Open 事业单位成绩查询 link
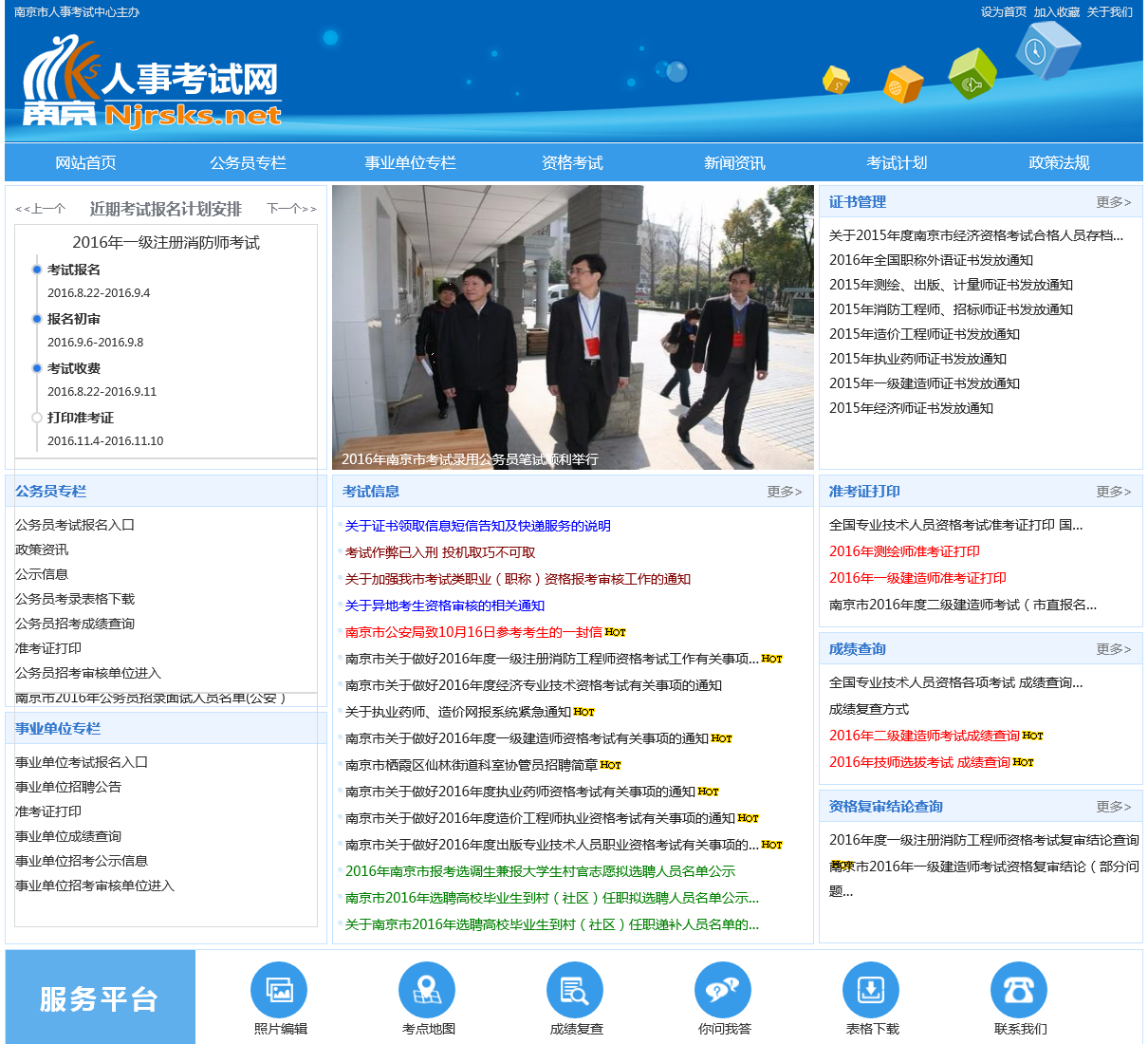This screenshot has height=1044, width=1148. pyautogui.click(x=68, y=836)
